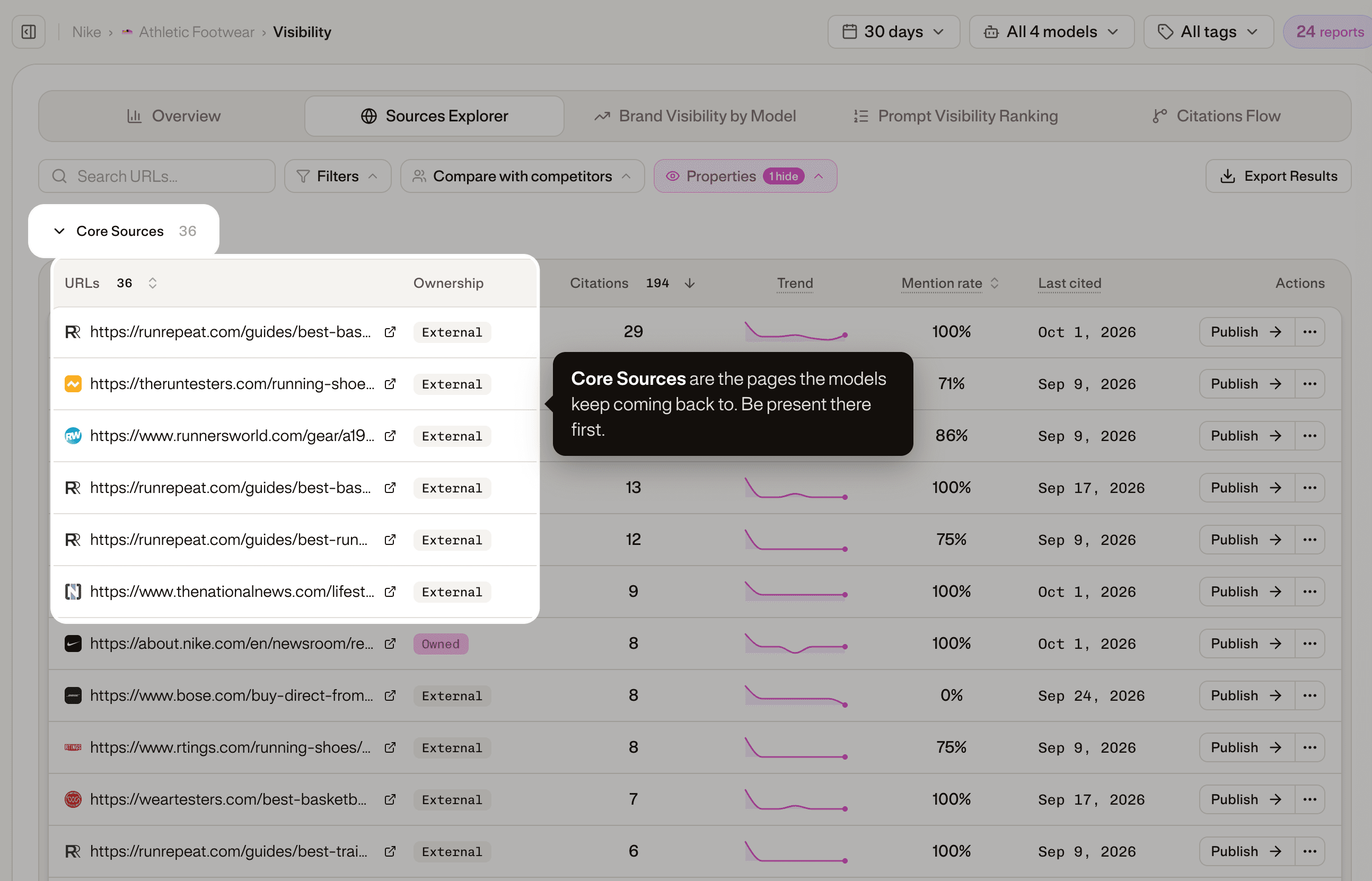
Task: Click more options for thenationalnews.com row
Action: pyautogui.click(x=1309, y=592)
